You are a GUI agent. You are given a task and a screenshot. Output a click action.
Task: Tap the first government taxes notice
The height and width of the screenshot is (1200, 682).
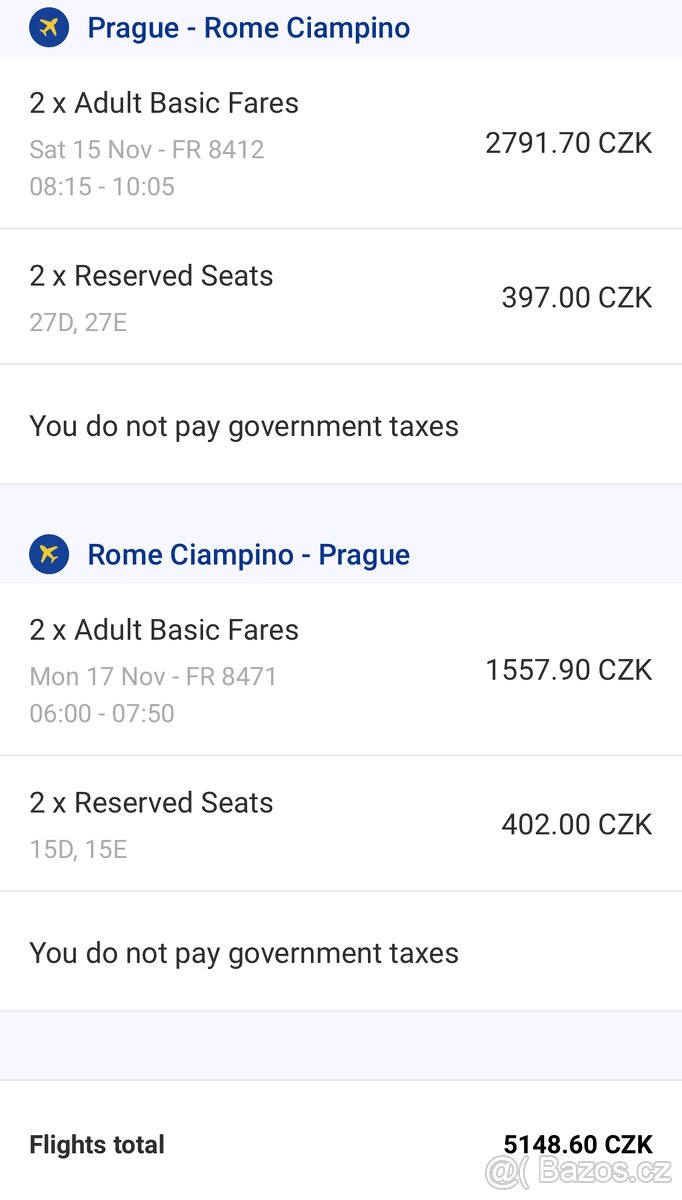pos(244,426)
